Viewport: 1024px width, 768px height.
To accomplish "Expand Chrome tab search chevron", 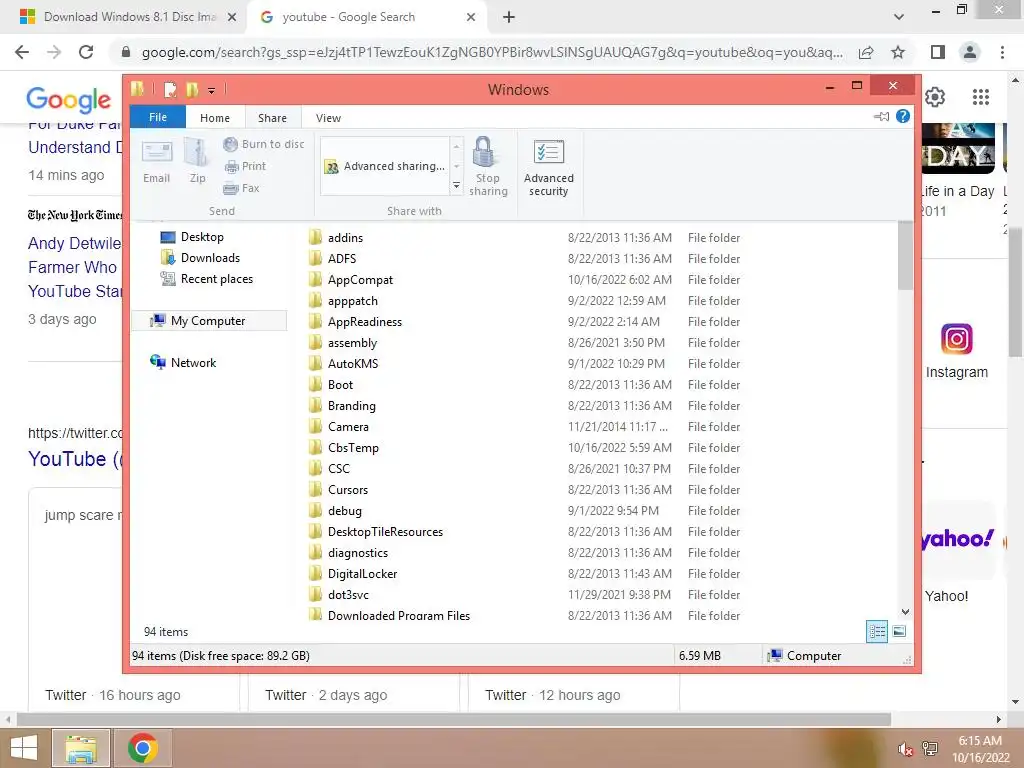I will [x=899, y=18].
